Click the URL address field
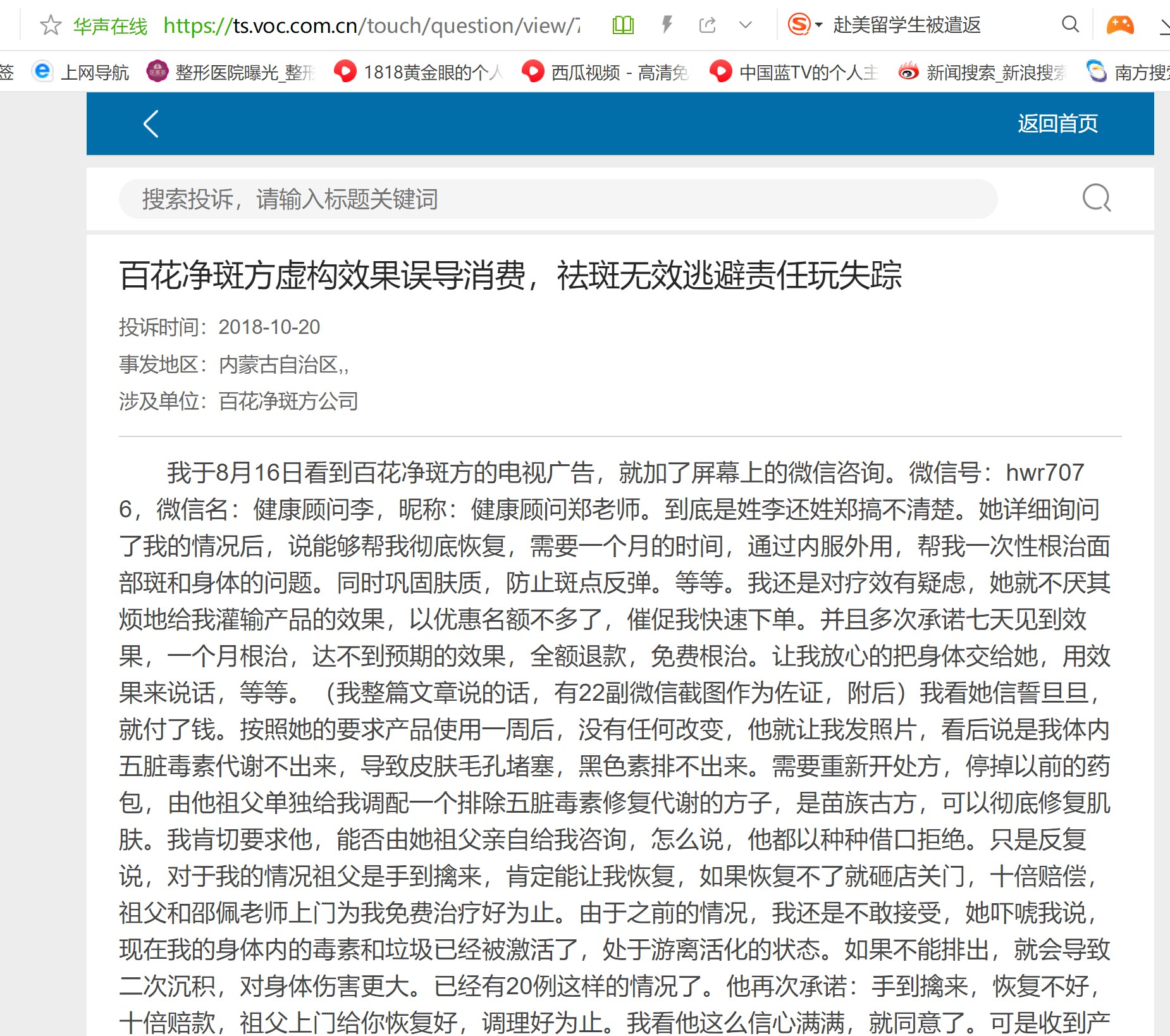1170x1036 pixels. coord(372,25)
